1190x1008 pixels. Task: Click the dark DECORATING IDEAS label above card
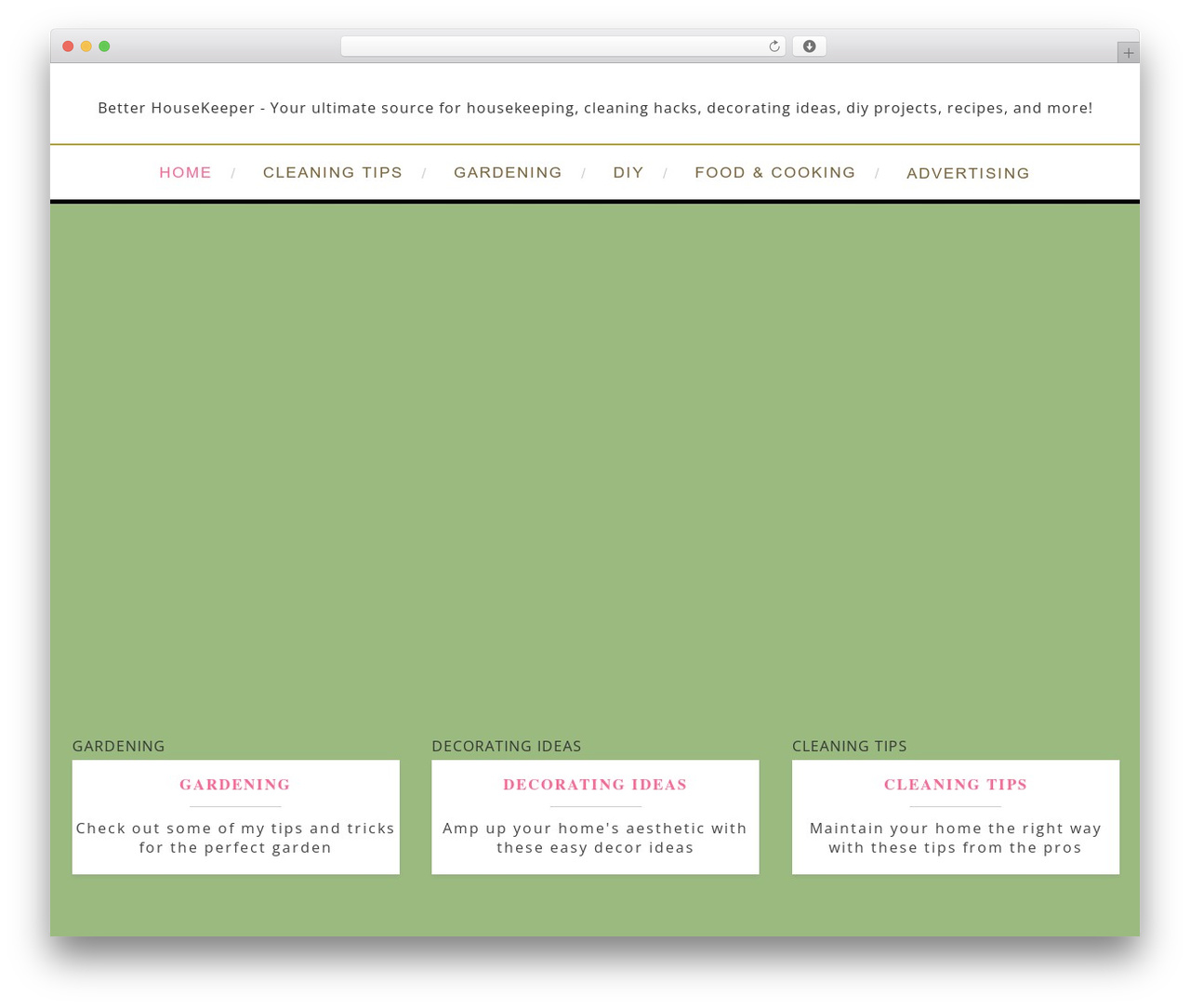coord(507,746)
